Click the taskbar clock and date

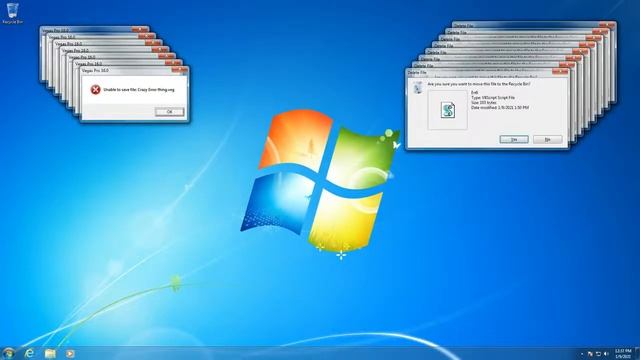click(623, 353)
